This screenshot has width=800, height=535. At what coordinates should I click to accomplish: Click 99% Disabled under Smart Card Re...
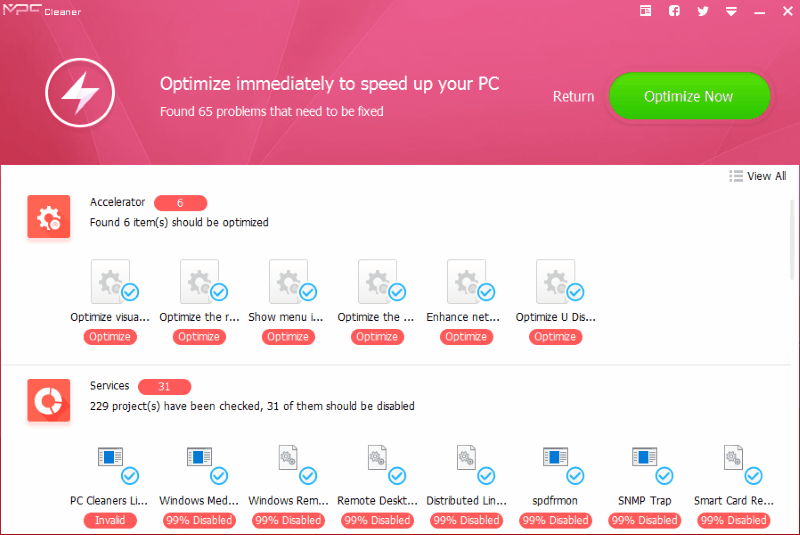tap(733, 520)
